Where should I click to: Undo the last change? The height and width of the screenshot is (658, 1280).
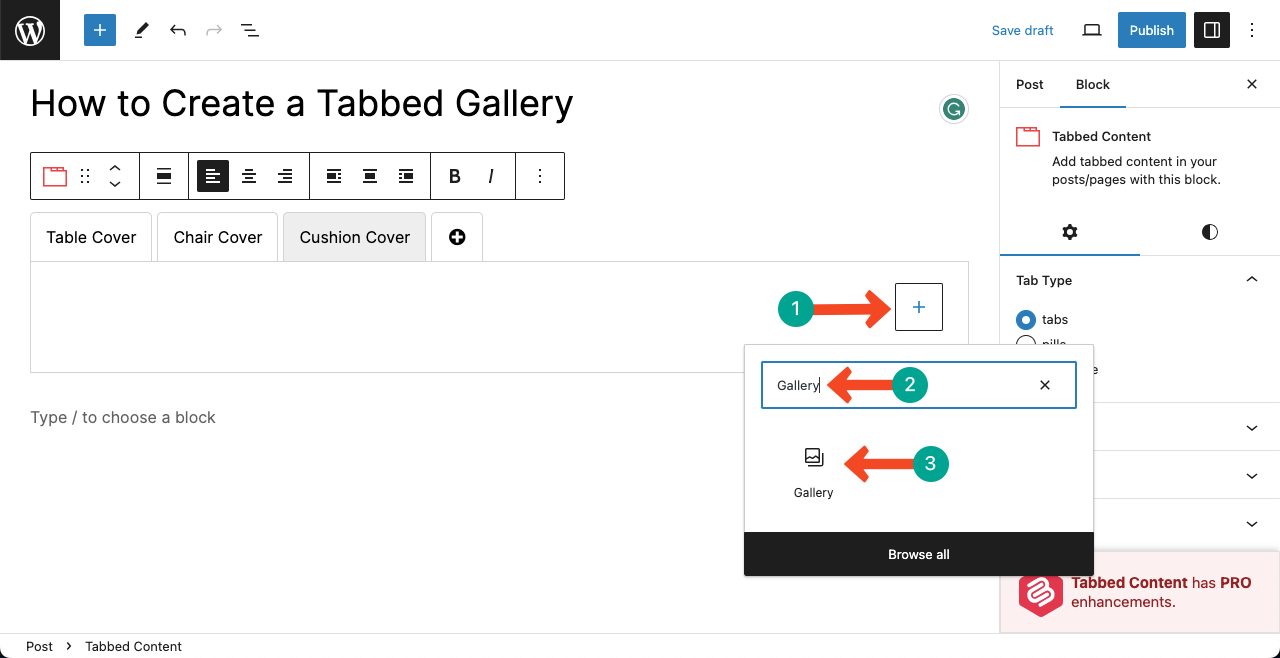177,30
